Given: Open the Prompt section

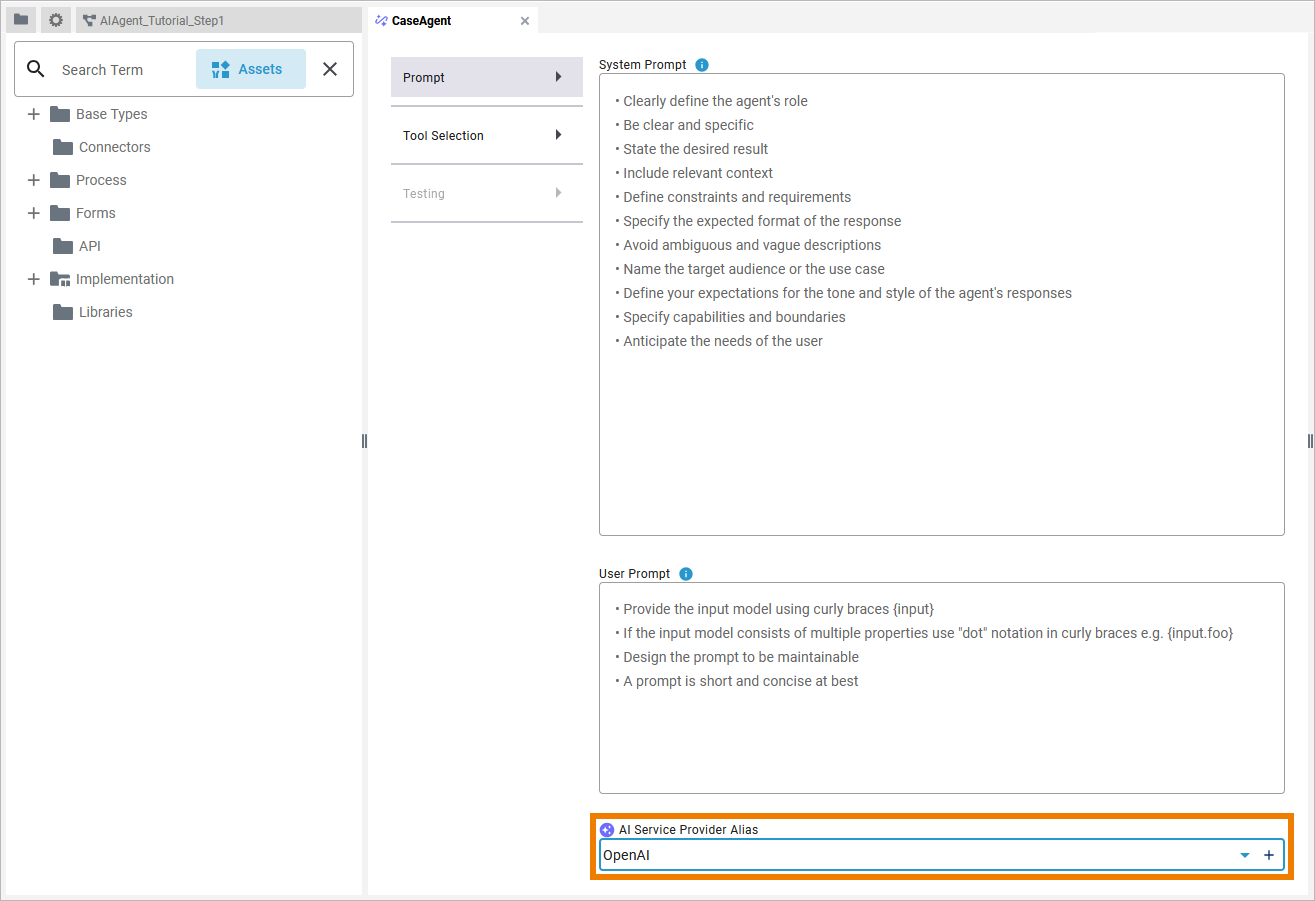Looking at the screenshot, I should click(x=486, y=78).
